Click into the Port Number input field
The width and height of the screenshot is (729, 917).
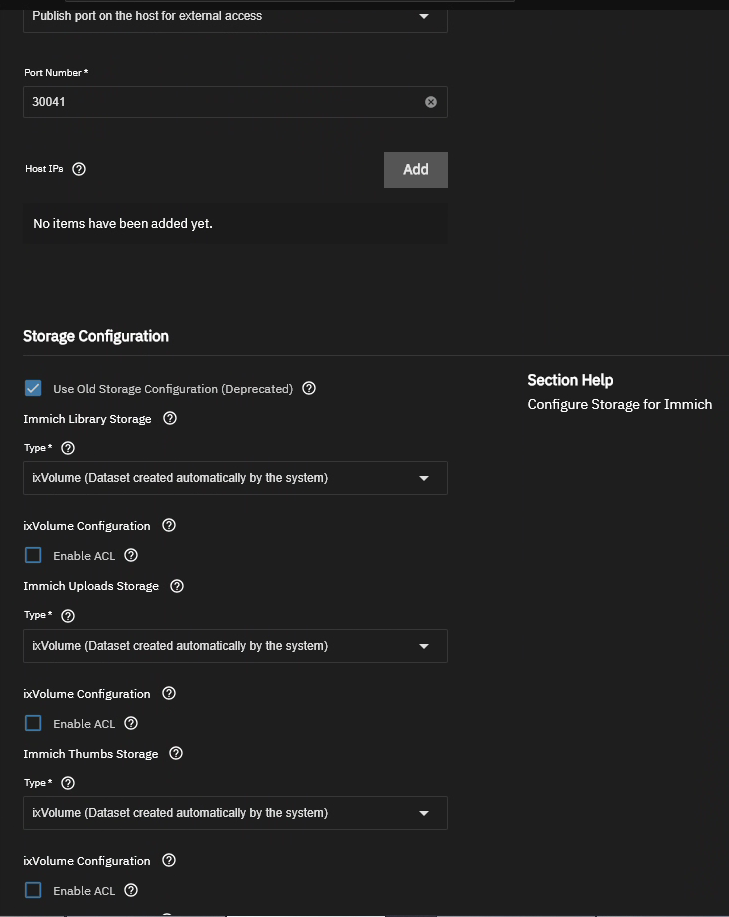coord(220,102)
